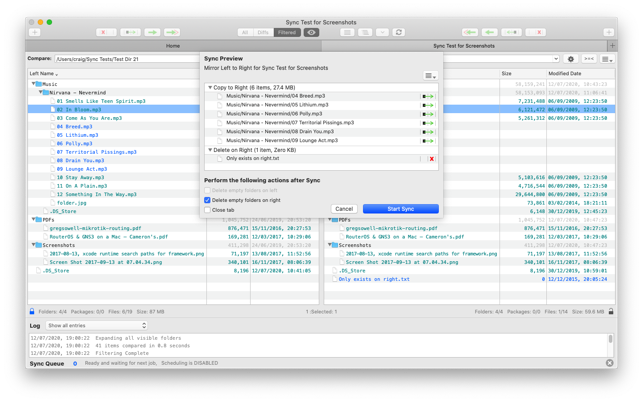Select Music/Nirvana - Nevermind/04 Breed.mp3 preview row
This screenshot has height=402, width=643.
(321, 96)
